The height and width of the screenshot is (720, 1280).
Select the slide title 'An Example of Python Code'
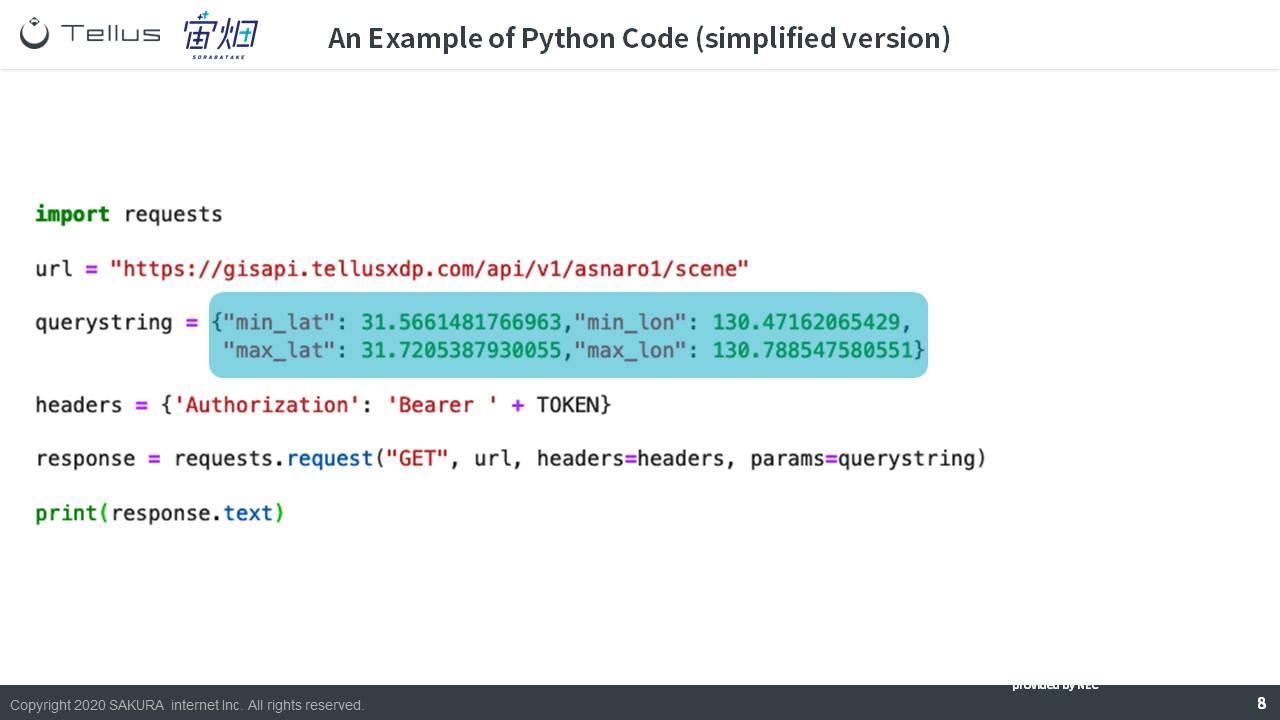pos(508,38)
